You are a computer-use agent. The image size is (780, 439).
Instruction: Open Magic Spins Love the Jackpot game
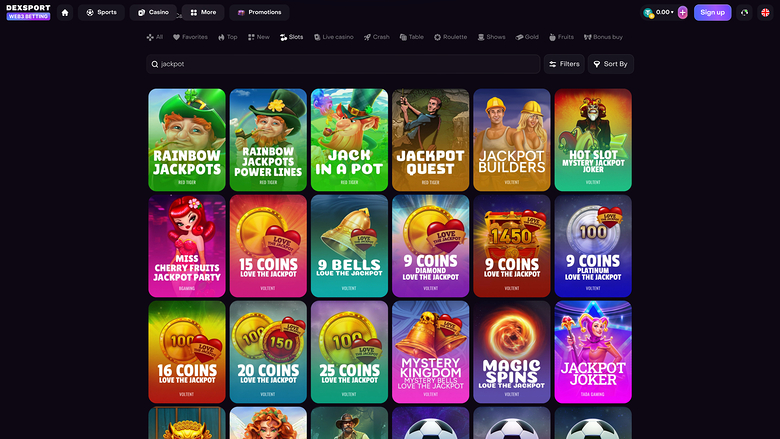(512, 352)
